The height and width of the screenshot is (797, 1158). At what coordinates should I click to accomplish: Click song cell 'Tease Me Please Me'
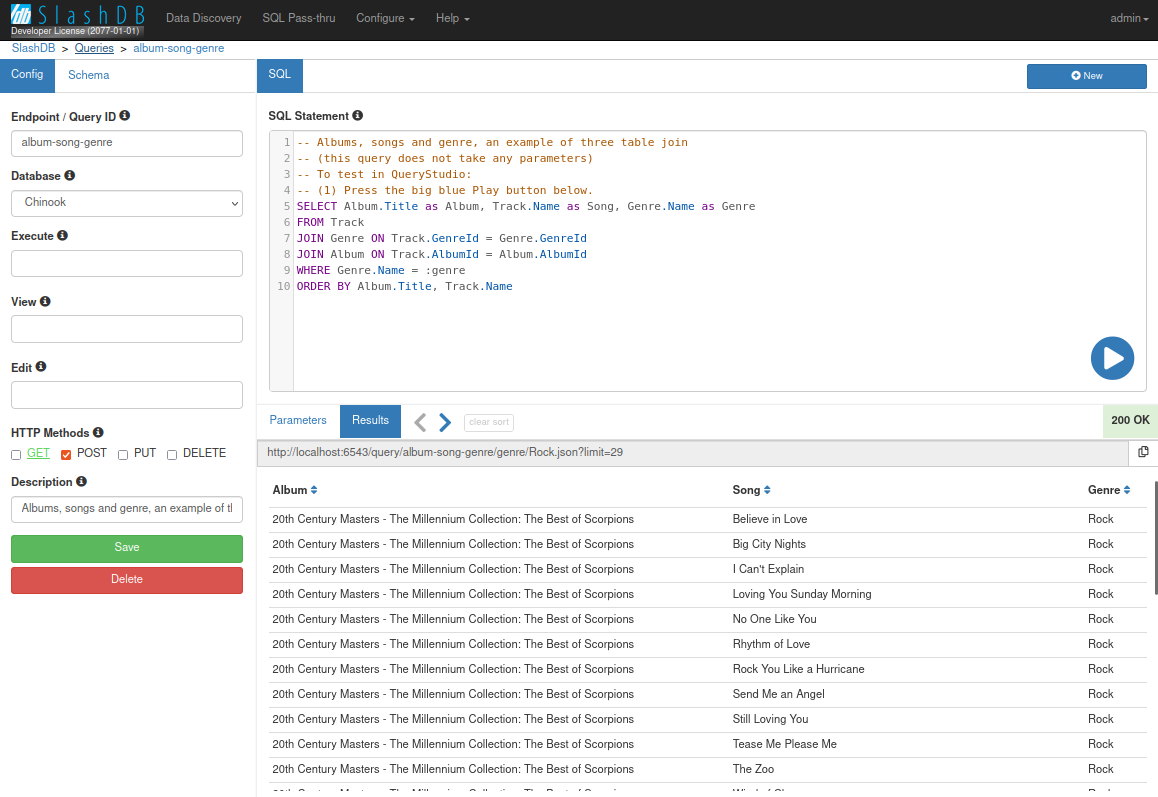pos(784,745)
